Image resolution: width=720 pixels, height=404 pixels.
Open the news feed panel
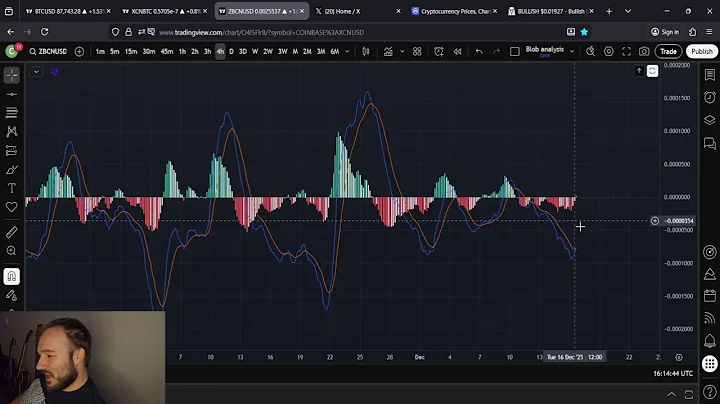[709, 318]
